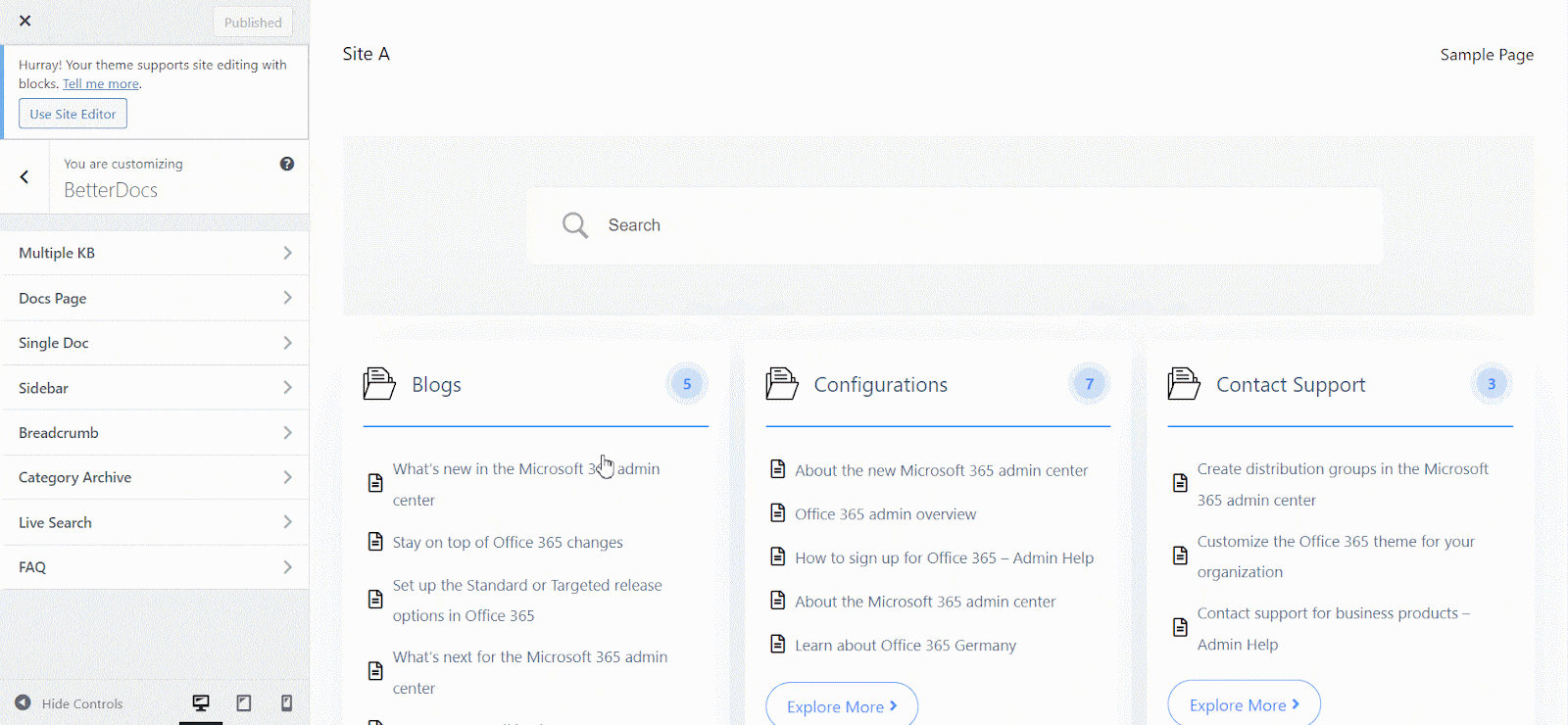Open the Configurations category heading
The image size is (1568, 725).
click(x=881, y=385)
